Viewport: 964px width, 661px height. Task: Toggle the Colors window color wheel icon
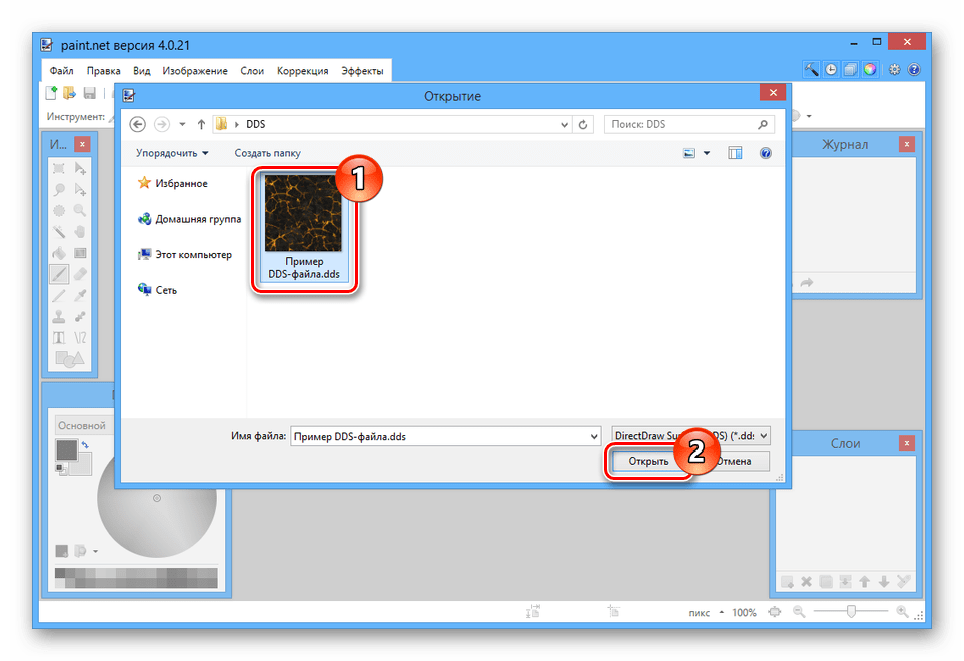click(869, 70)
